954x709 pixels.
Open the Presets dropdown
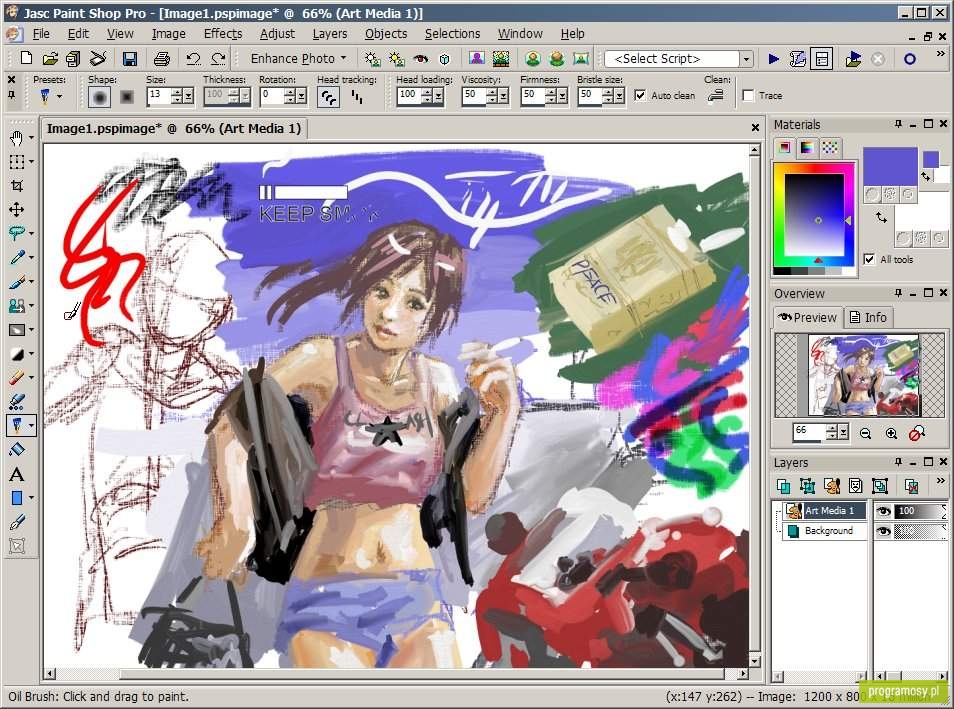tap(59, 96)
